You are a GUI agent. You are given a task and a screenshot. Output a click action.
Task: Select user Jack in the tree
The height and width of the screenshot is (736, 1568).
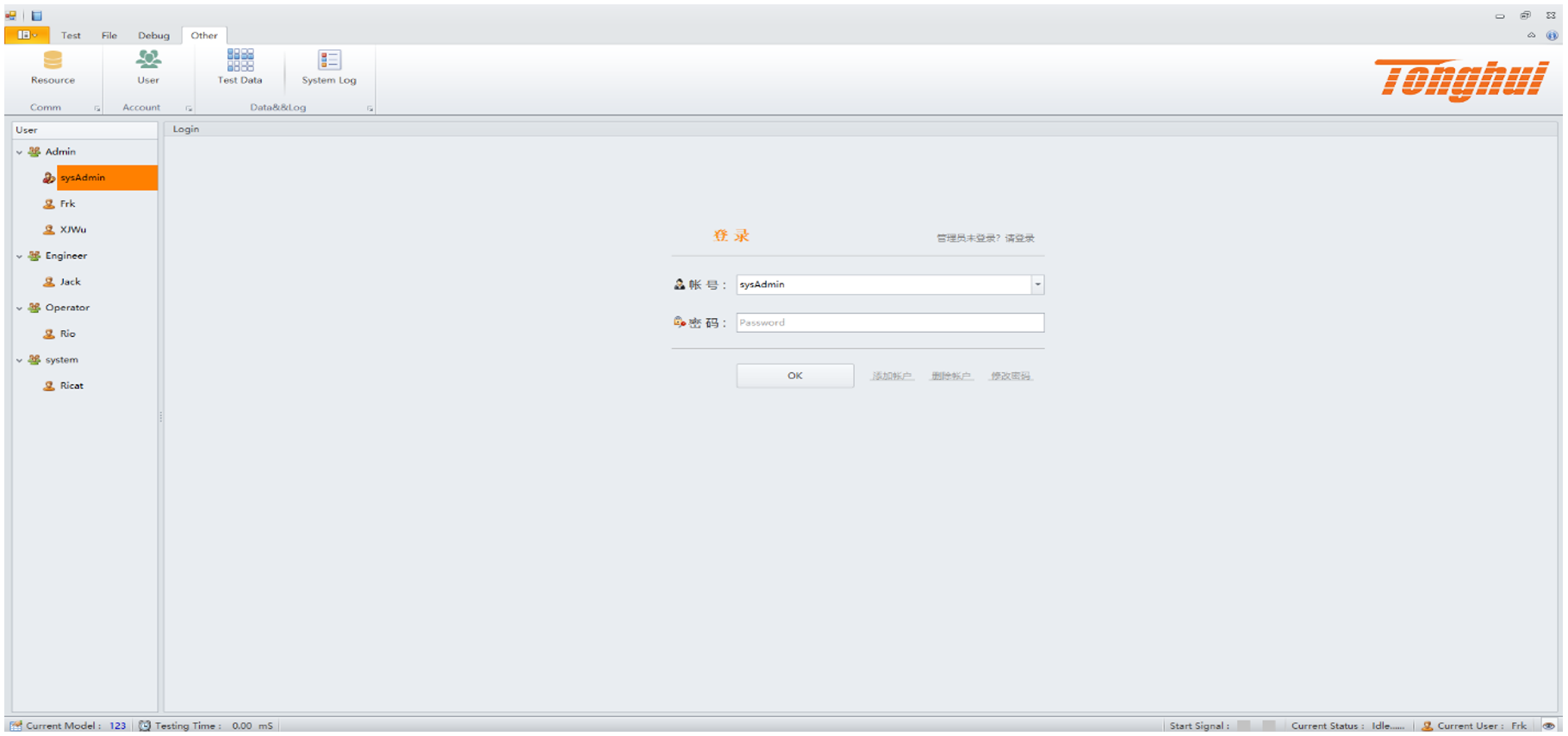tap(70, 282)
